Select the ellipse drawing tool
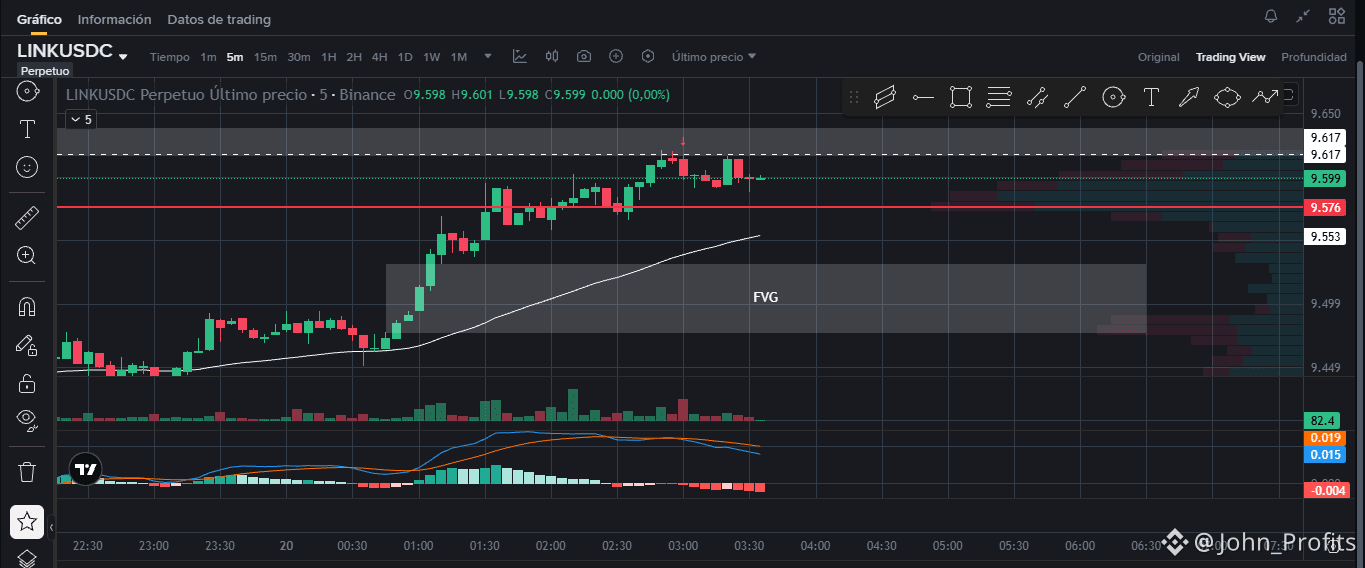This screenshot has width=1365, height=568. (1227, 97)
